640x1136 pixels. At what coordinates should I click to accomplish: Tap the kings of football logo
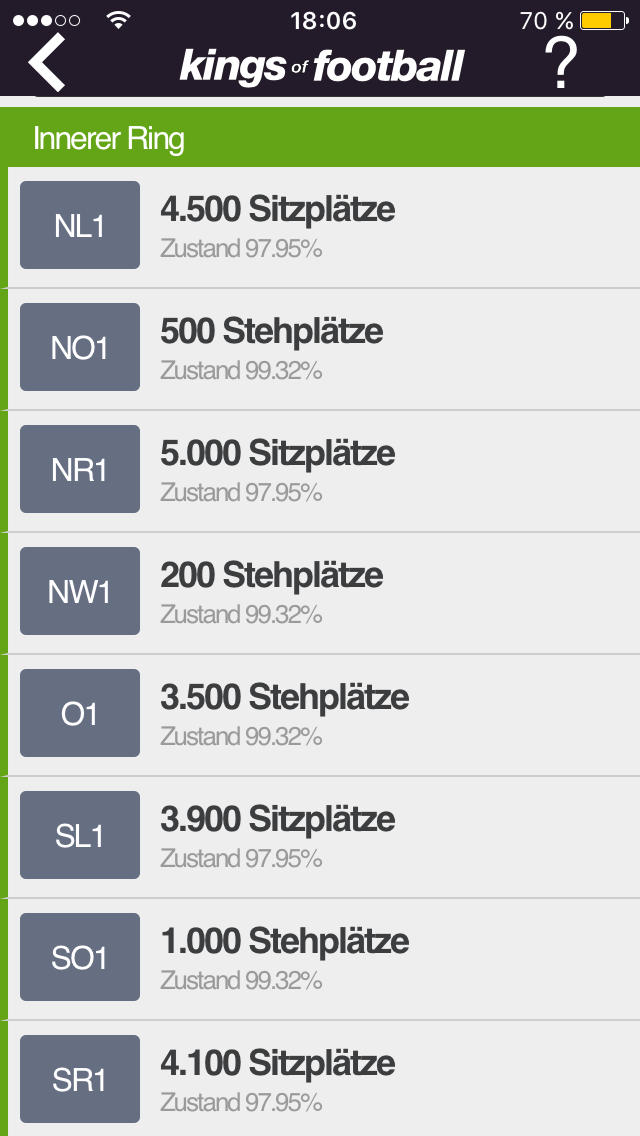322,66
